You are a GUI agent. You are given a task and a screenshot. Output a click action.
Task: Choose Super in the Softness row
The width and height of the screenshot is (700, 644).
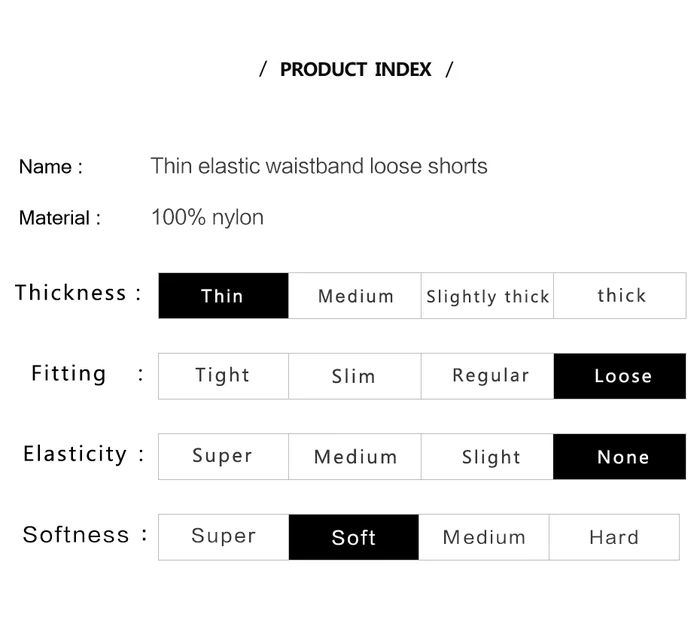(223, 537)
